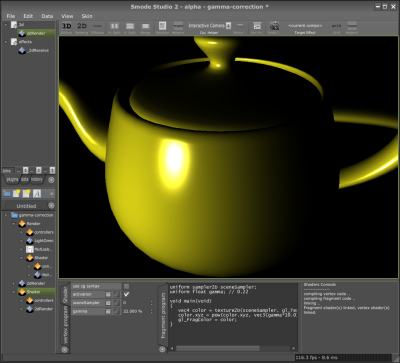This screenshot has height=363, width=400.
Task: Open the Skin menu
Action: click(x=87, y=16)
